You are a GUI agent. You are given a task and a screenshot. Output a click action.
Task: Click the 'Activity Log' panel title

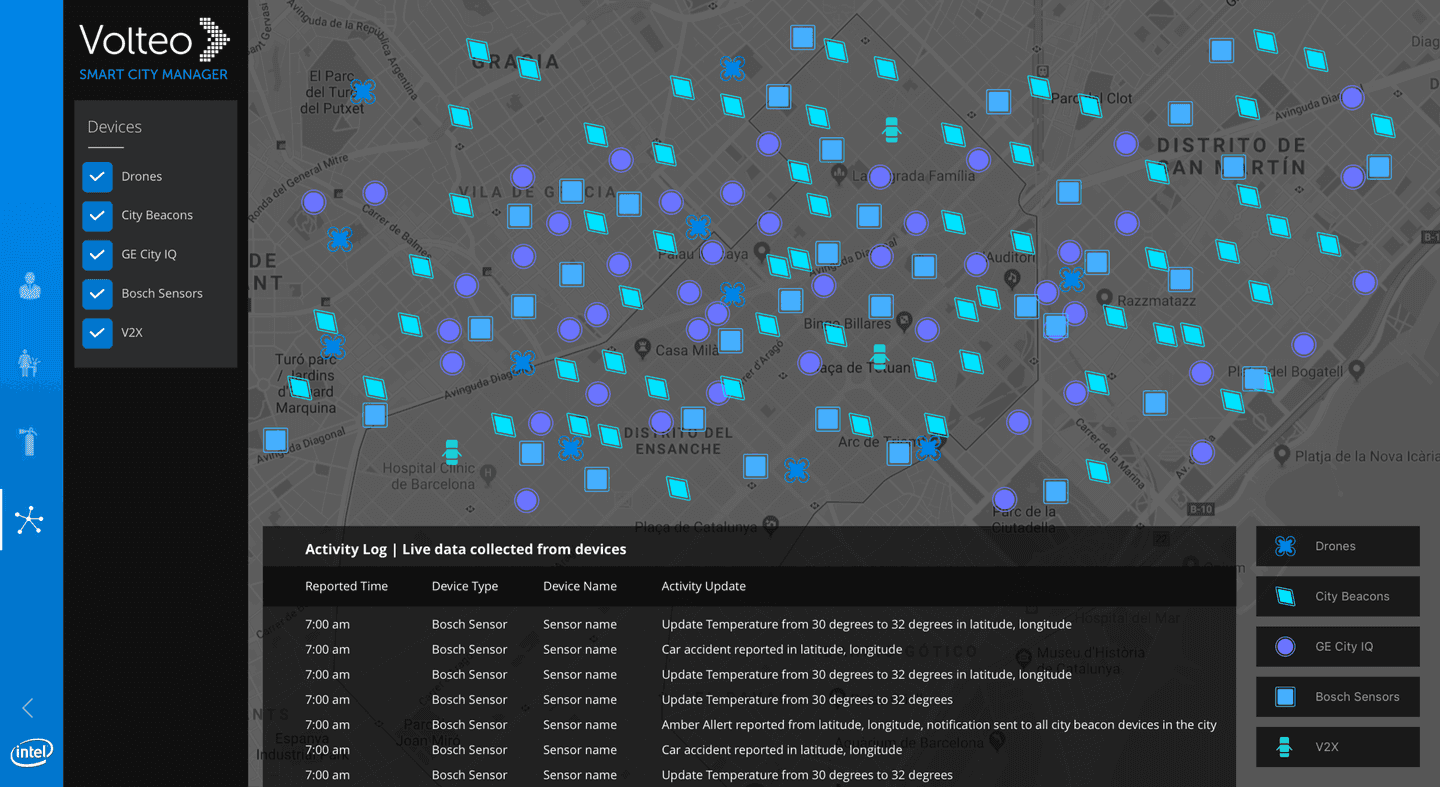pos(465,549)
